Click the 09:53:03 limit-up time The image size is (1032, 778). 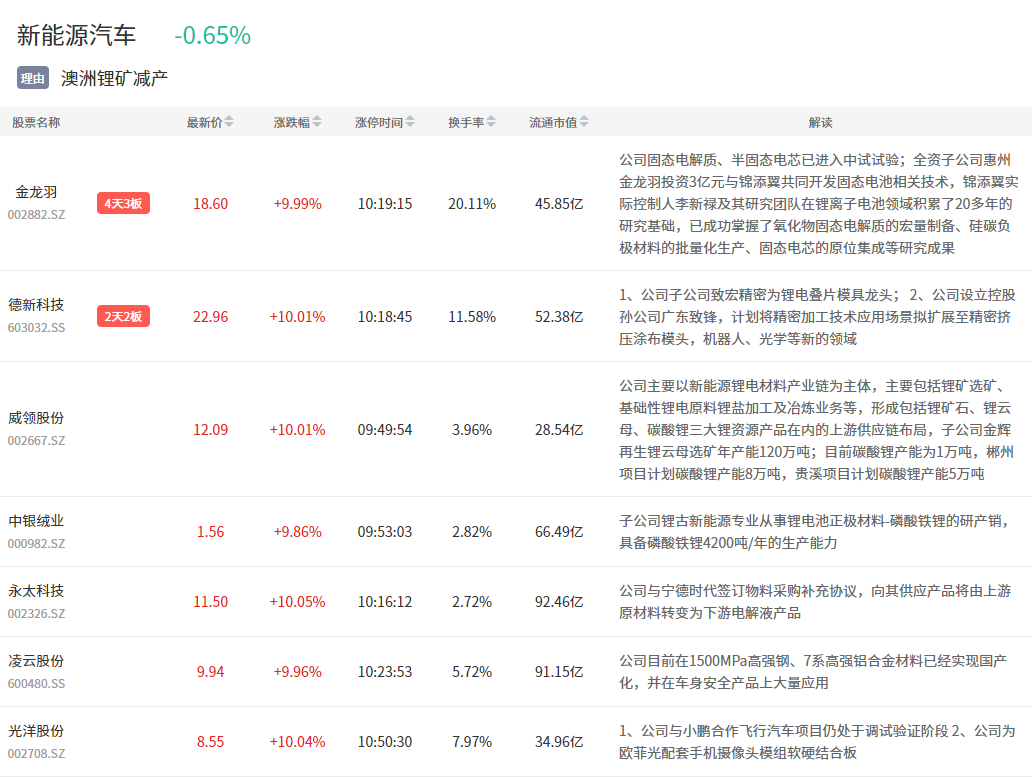[x=385, y=532]
